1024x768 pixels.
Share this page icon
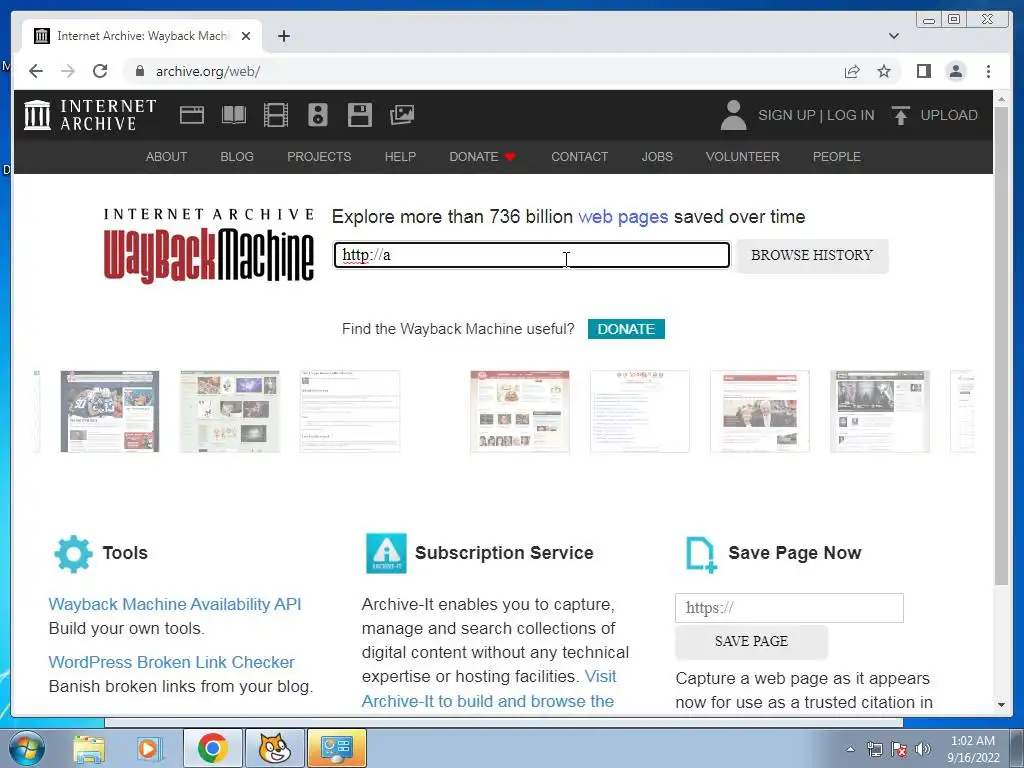click(x=852, y=71)
